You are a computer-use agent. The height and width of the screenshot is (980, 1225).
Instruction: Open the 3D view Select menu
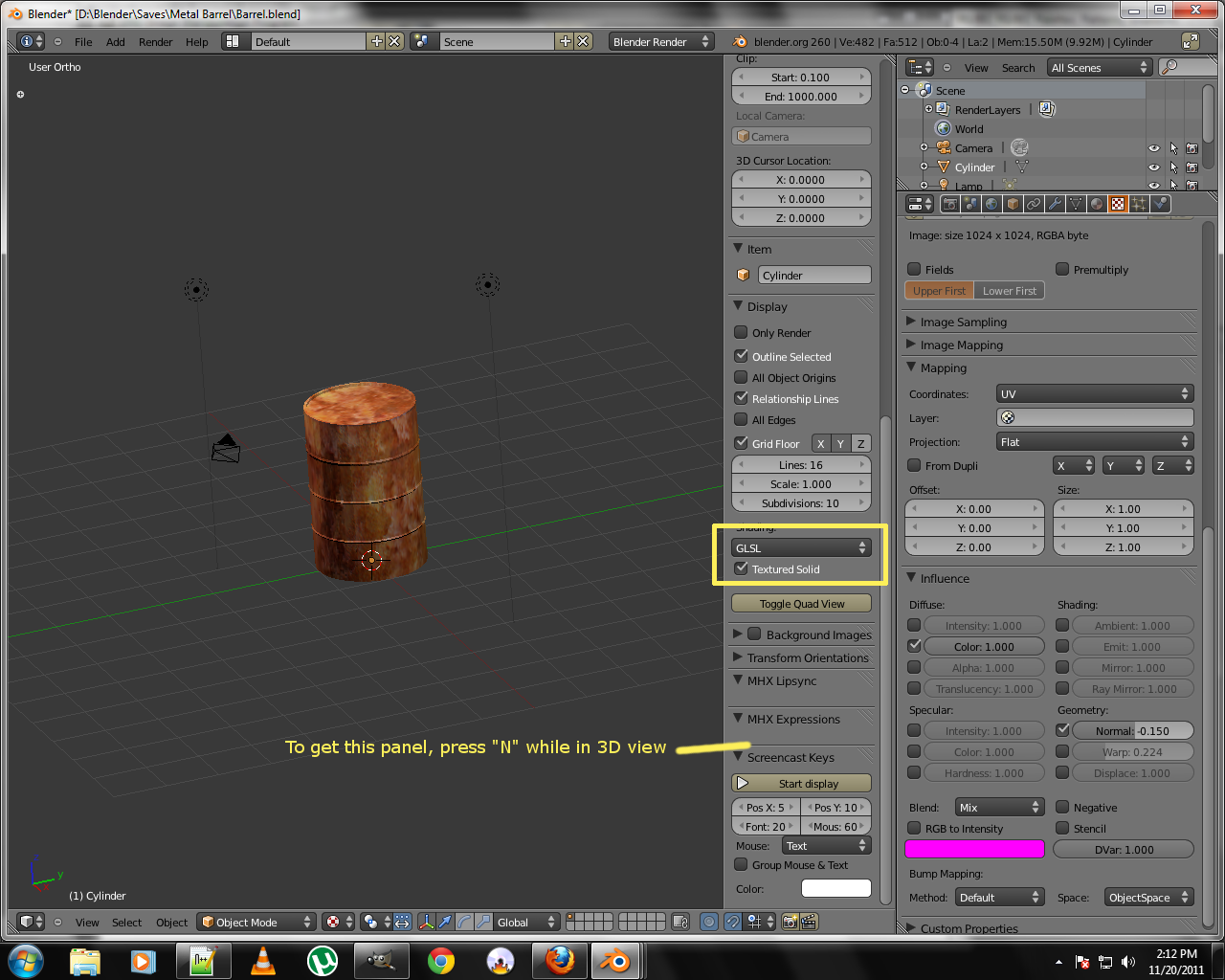[126, 923]
